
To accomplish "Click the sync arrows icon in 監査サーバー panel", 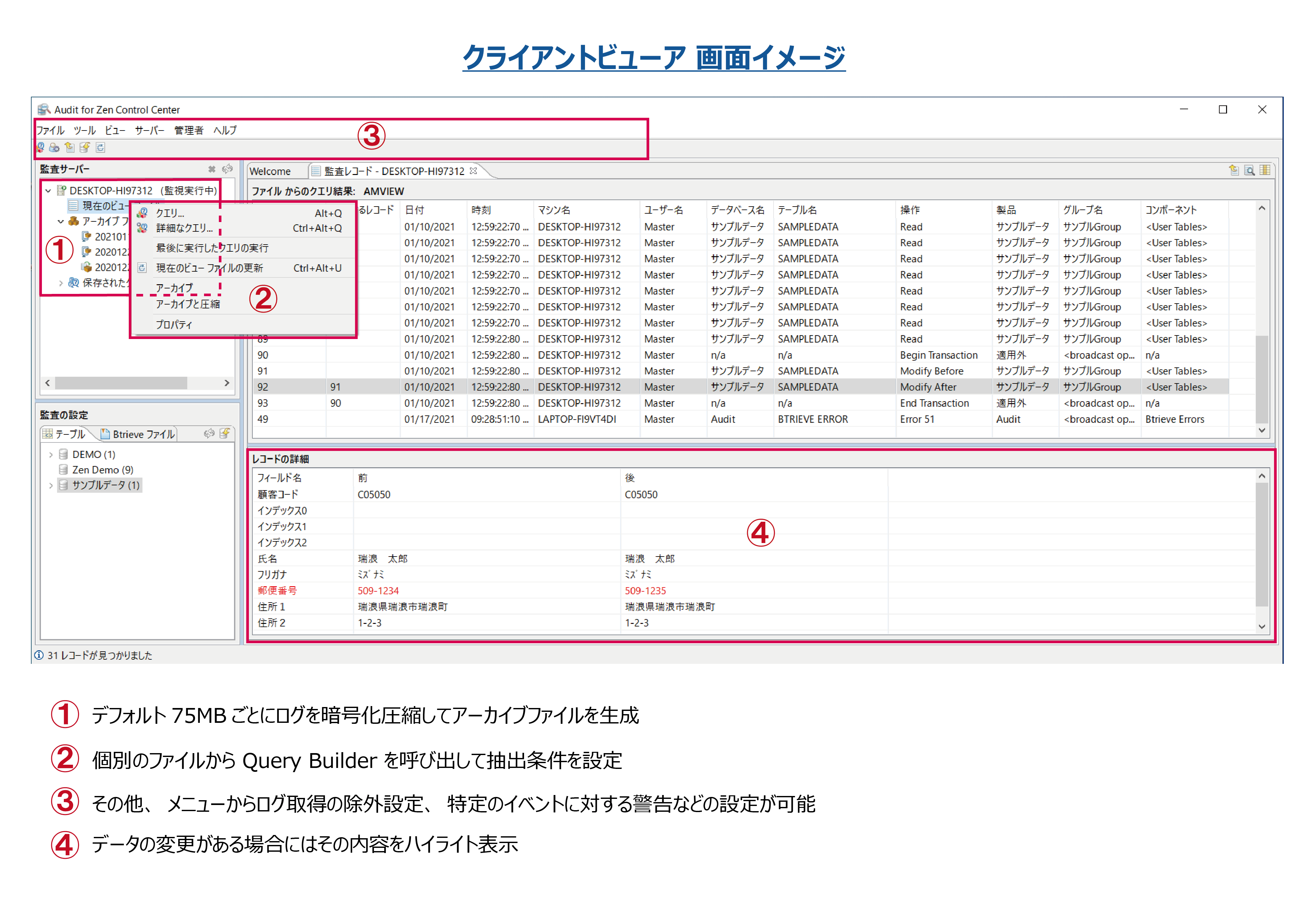I will [228, 169].
